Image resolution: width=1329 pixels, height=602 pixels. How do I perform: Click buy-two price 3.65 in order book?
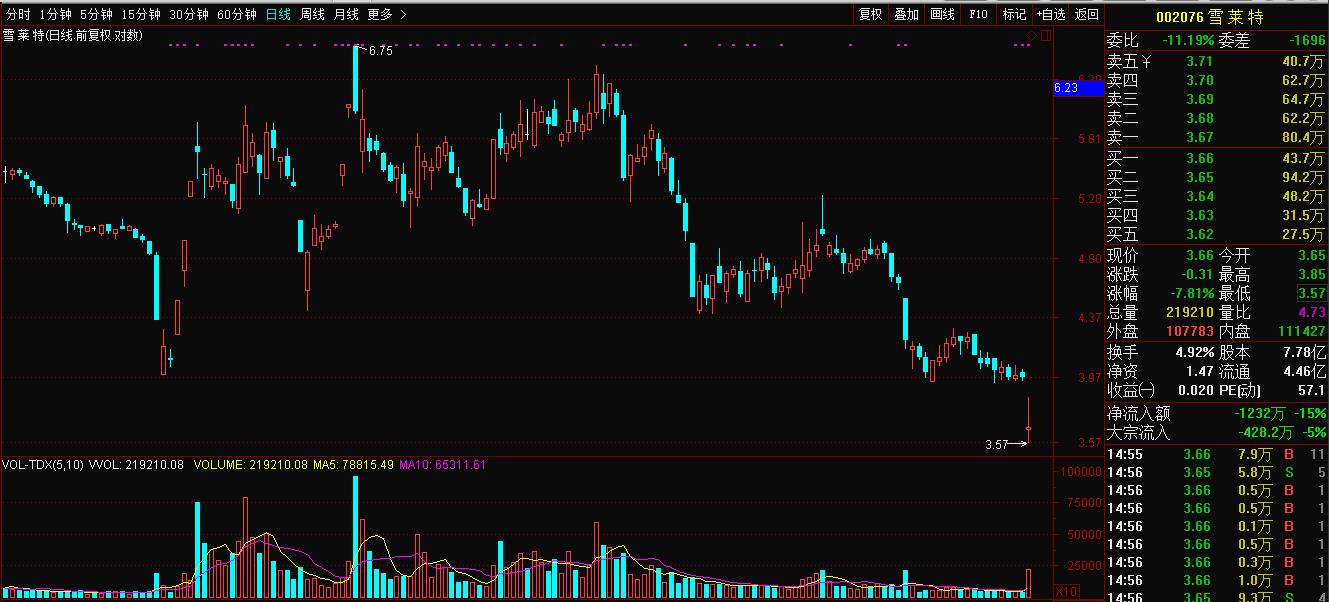(x=1199, y=177)
